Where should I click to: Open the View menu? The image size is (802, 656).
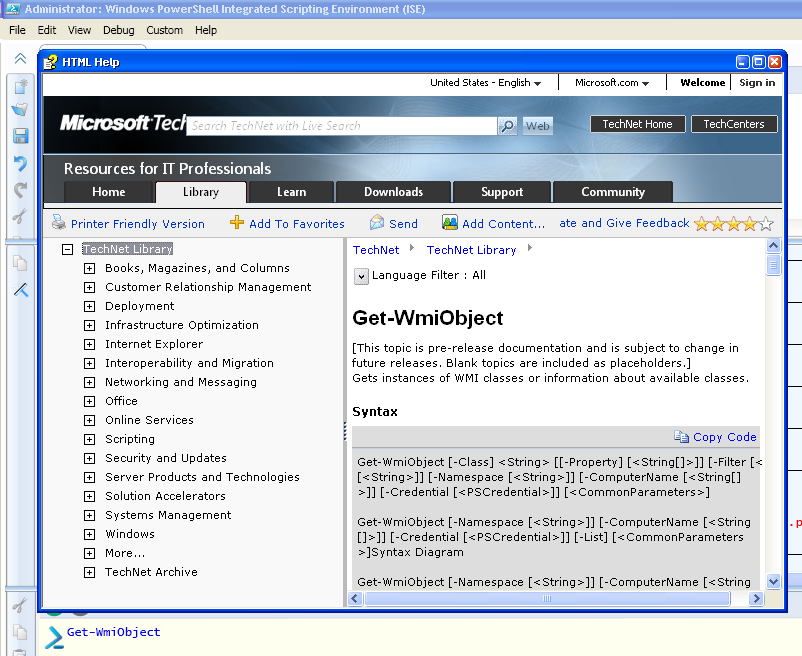[x=79, y=30]
